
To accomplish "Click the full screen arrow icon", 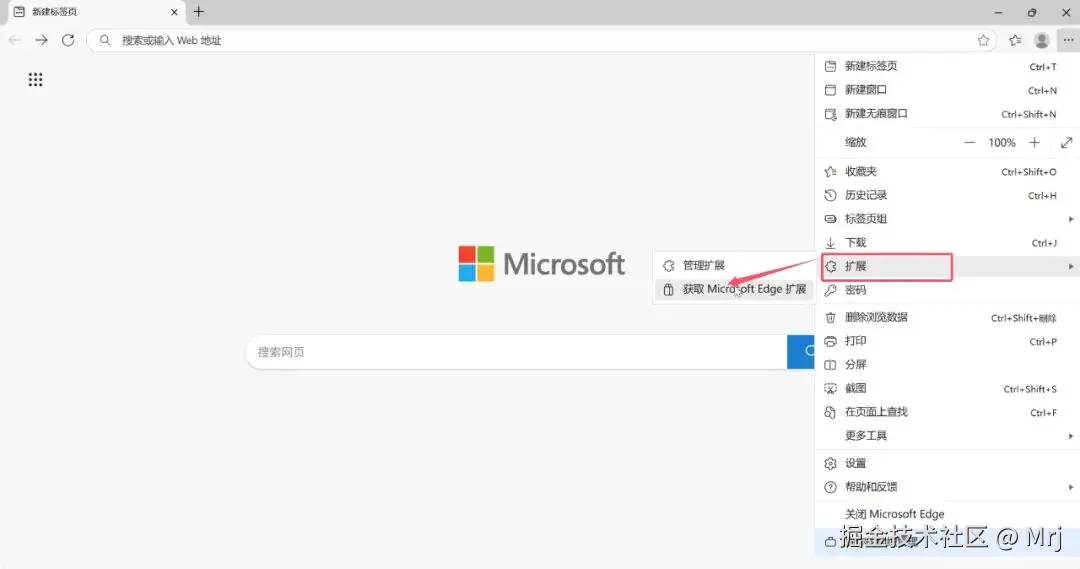I will pos(1066,143).
